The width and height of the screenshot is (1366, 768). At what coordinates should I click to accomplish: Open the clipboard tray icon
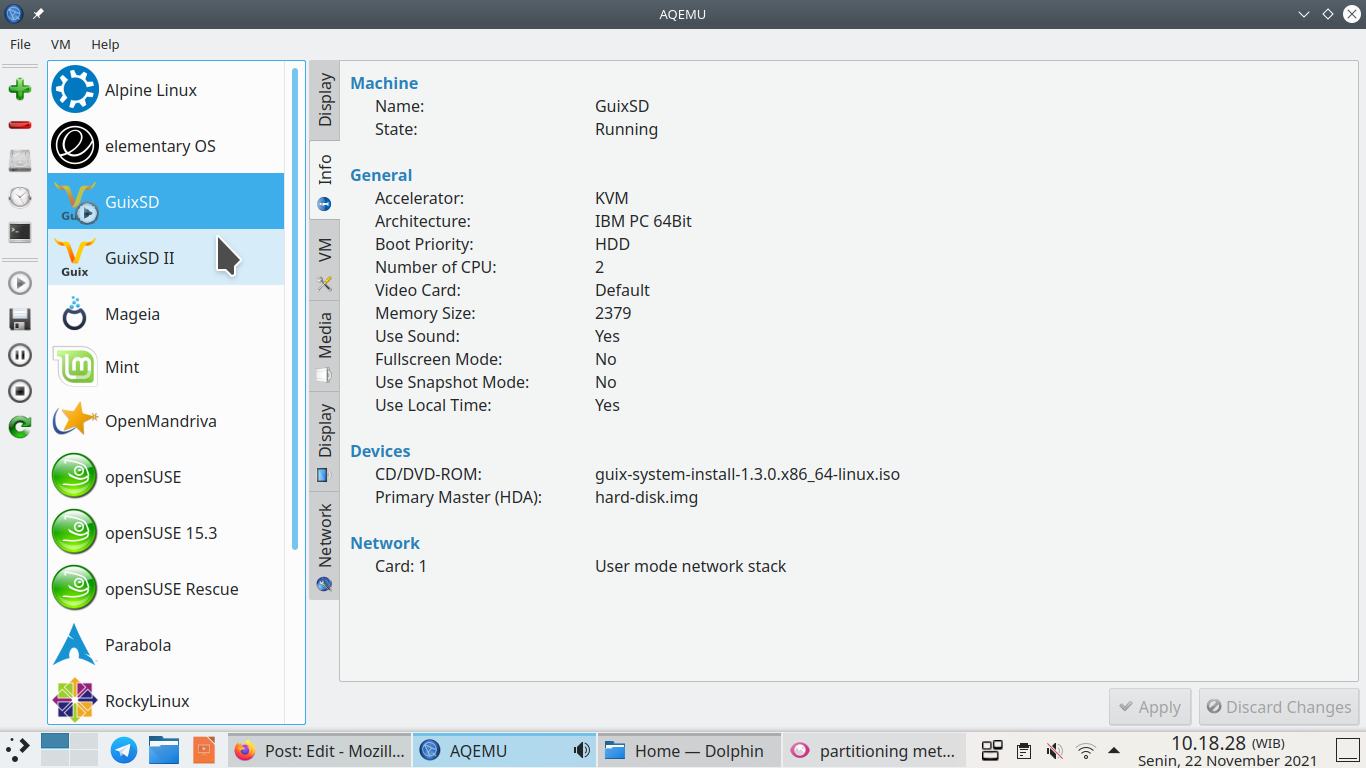(x=1023, y=750)
